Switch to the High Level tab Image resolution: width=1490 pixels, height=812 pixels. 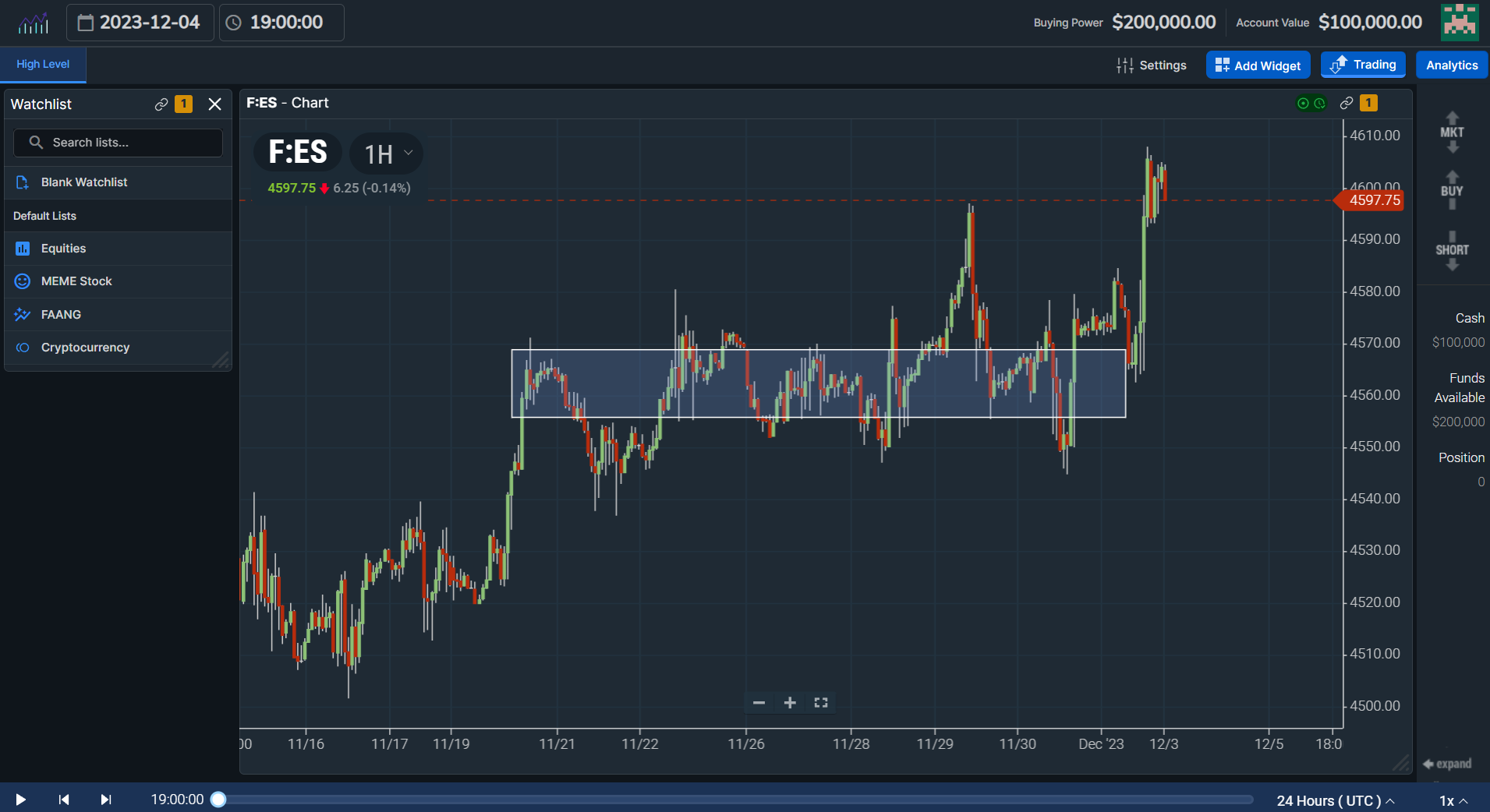point(42,64)
